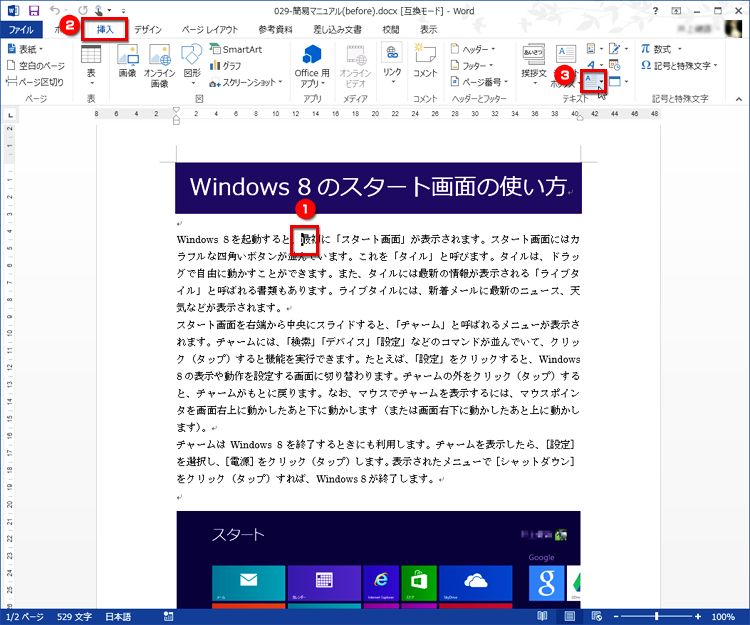
Task: Collapse the ribbon with the chevron
Action: click(x=739, y=99)
